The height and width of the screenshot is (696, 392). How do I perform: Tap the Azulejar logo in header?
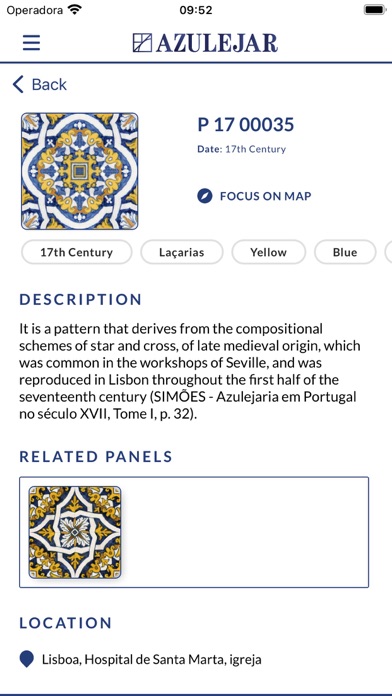click(x=205, y=43)
